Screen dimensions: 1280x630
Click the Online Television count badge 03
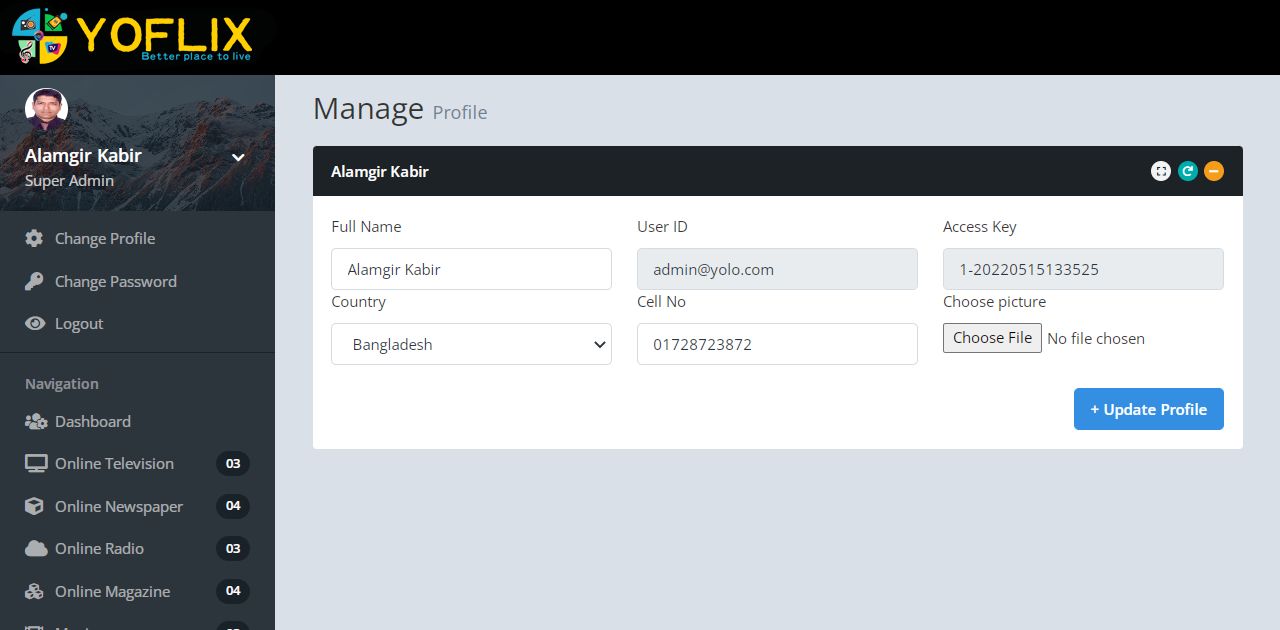click(233, 463)
